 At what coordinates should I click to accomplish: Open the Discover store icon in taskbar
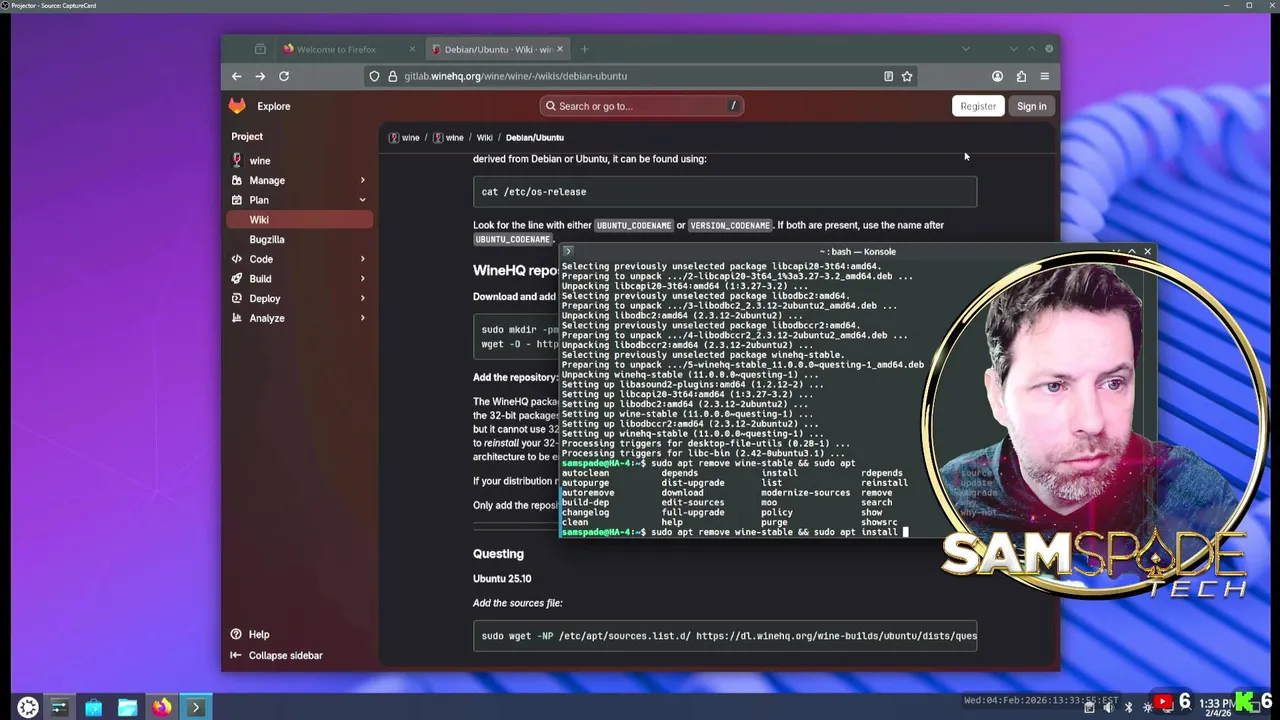(93, 707)
